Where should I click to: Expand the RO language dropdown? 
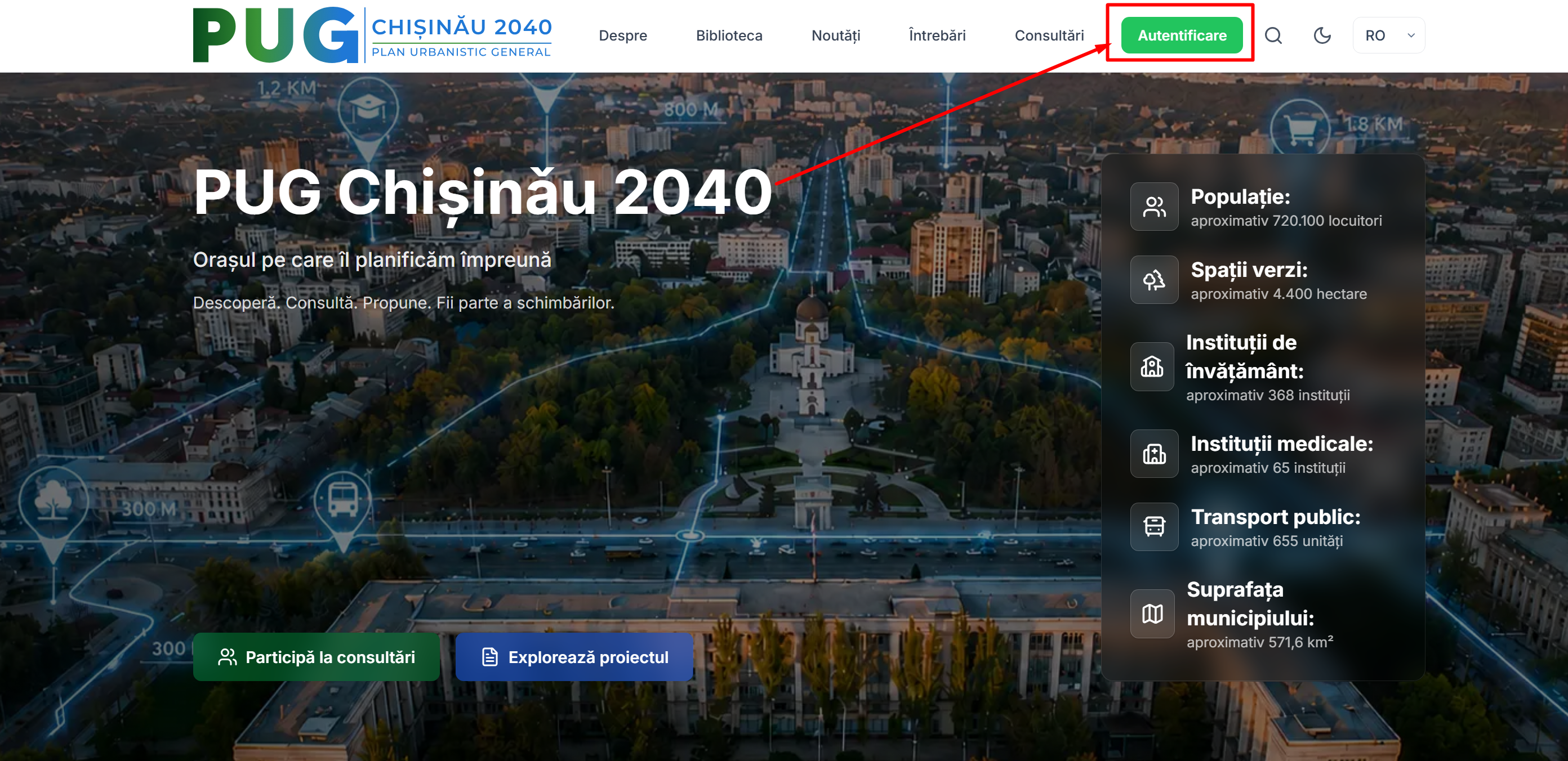click(1388, 35)
